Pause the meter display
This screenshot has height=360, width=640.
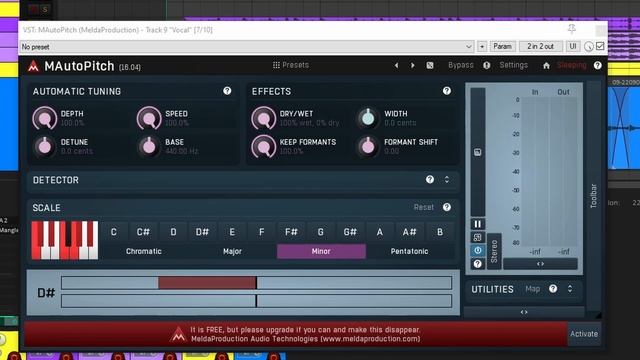[478, 224]
